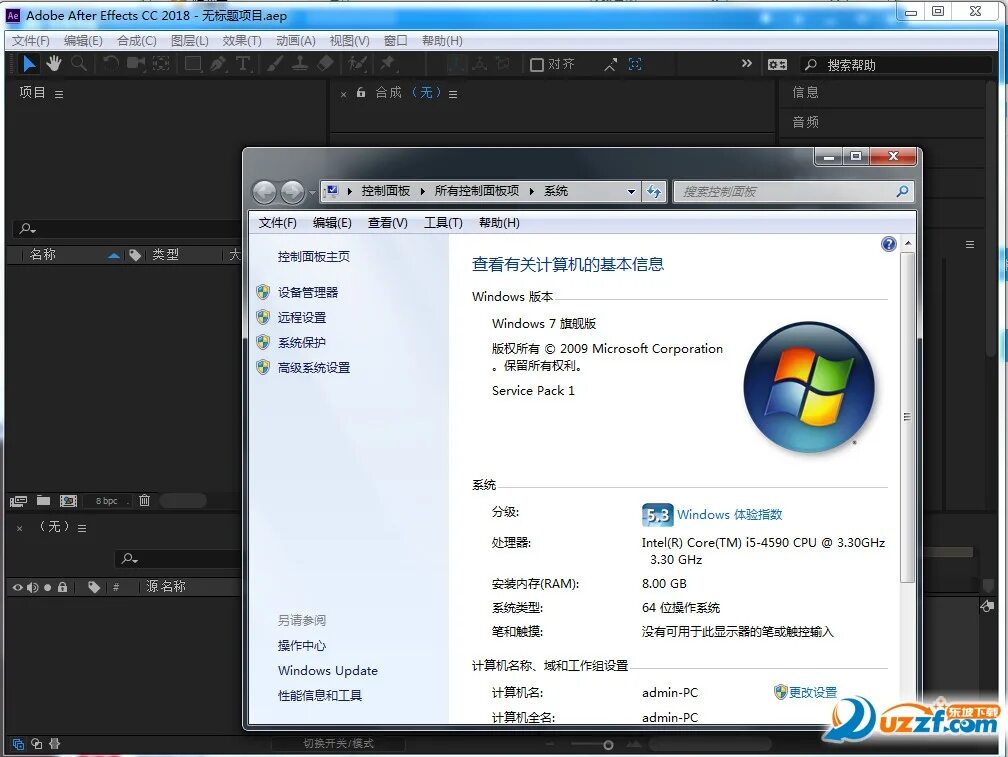Open After Effects 效果(T) menu
The image size is (1008, 757).
click(242, 40)
